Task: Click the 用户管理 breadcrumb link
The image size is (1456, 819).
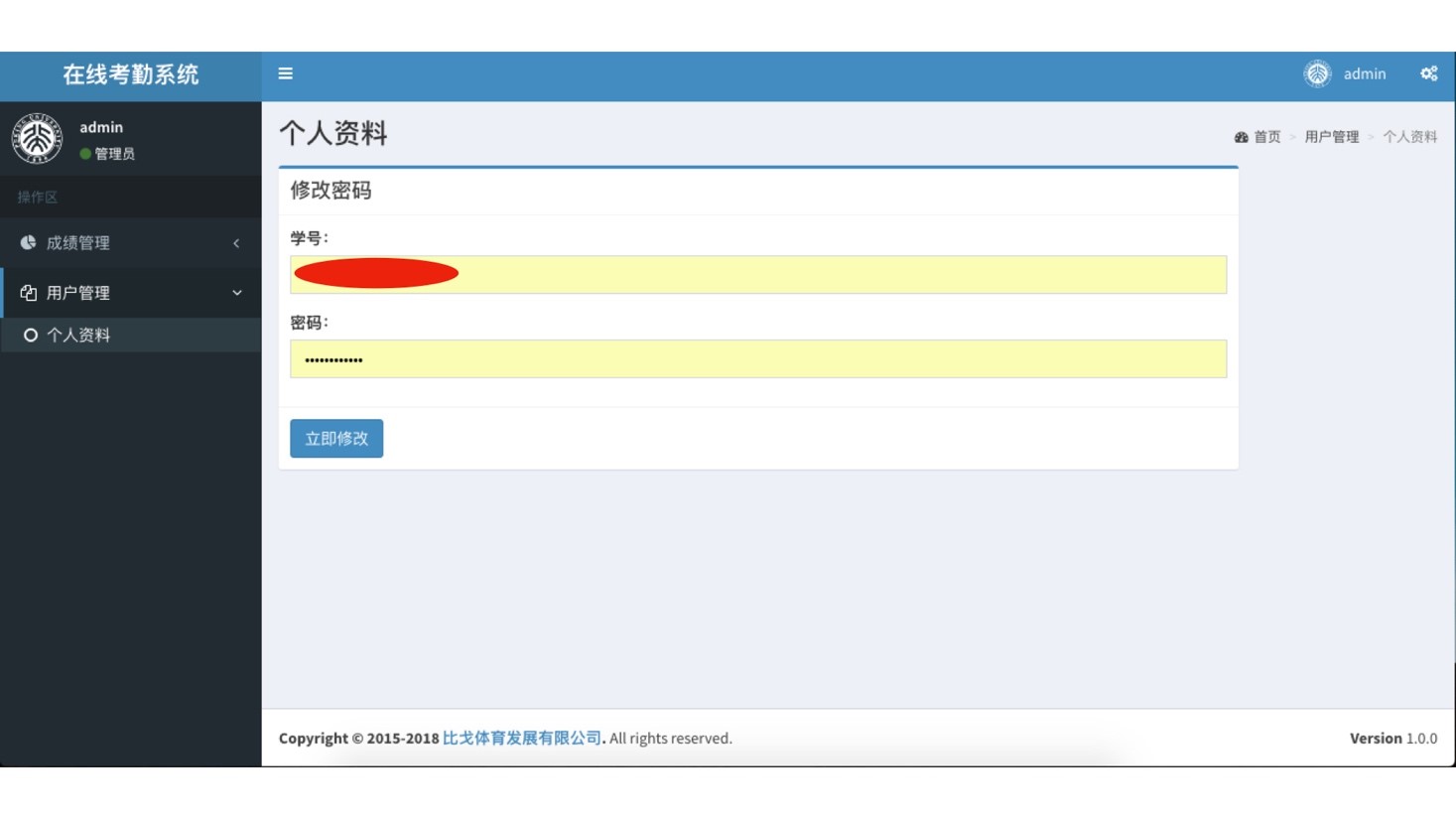Action: 1331,137
